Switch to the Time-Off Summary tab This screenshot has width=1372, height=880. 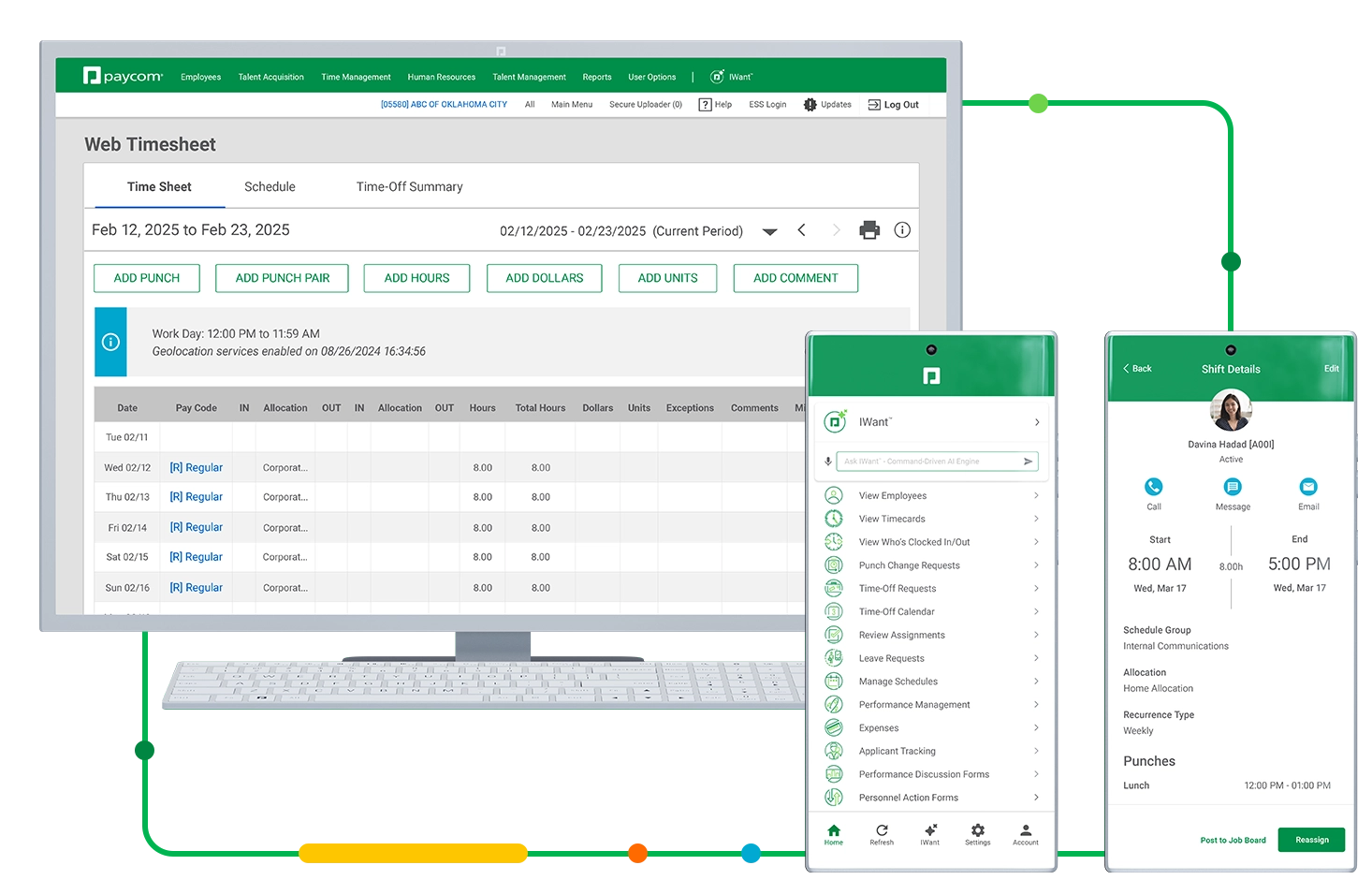point(409,187)
